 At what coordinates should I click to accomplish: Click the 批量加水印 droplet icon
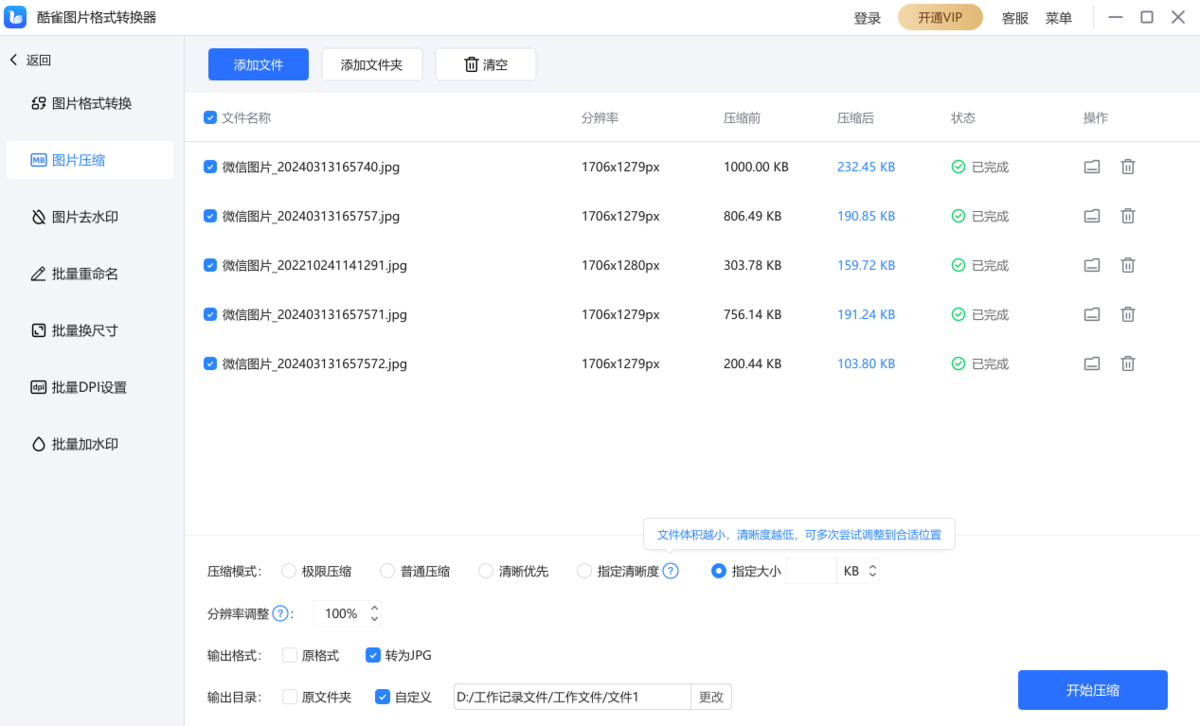coord(39,444)
